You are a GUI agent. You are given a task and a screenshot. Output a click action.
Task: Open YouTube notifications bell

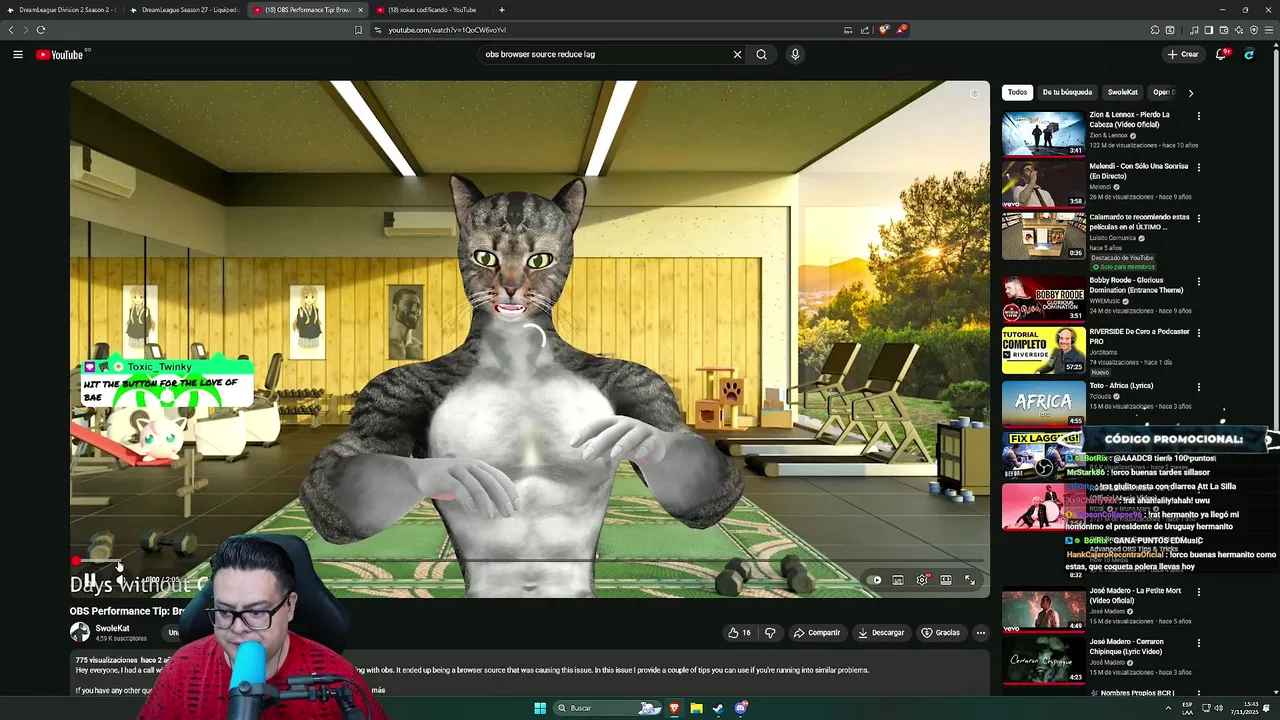point(1221,54)
